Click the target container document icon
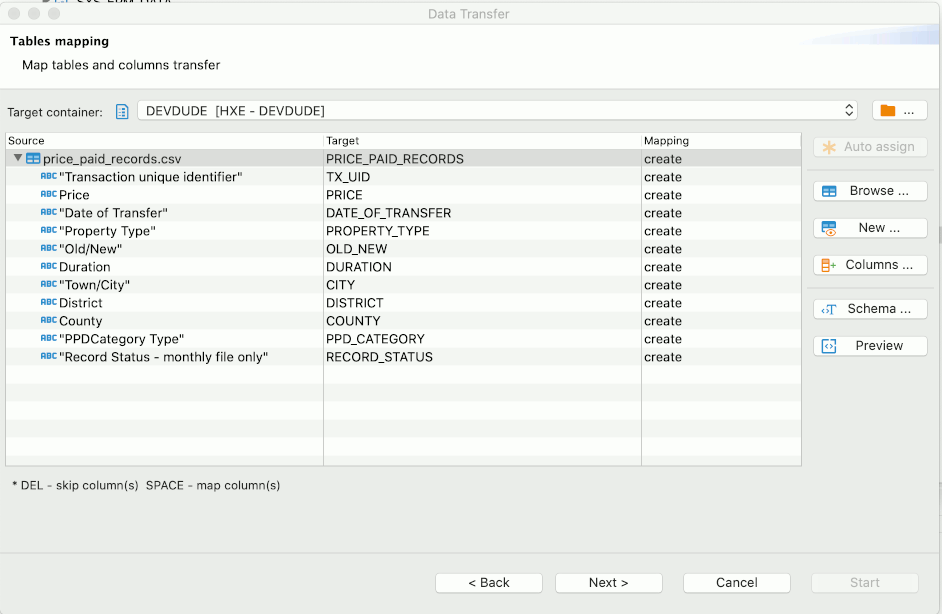The width and height of the screenshot is (942, 614). pyautogui.click(x=122, y=112)
